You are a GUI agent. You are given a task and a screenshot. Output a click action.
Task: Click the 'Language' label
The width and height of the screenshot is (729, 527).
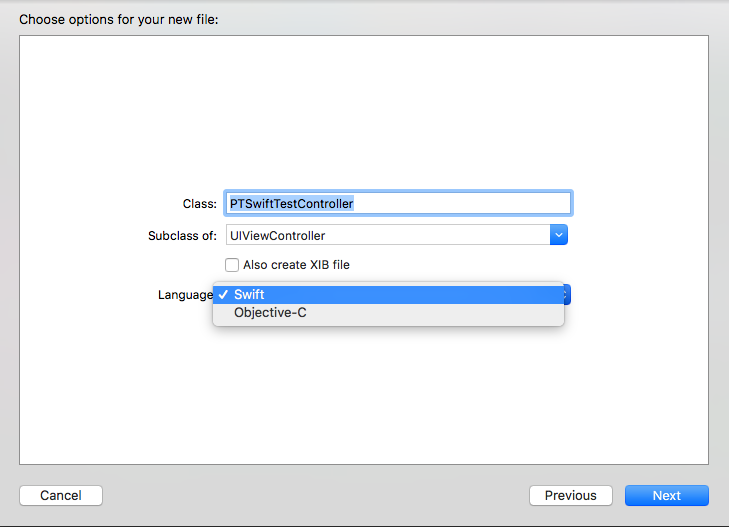[x=185, y=295]
